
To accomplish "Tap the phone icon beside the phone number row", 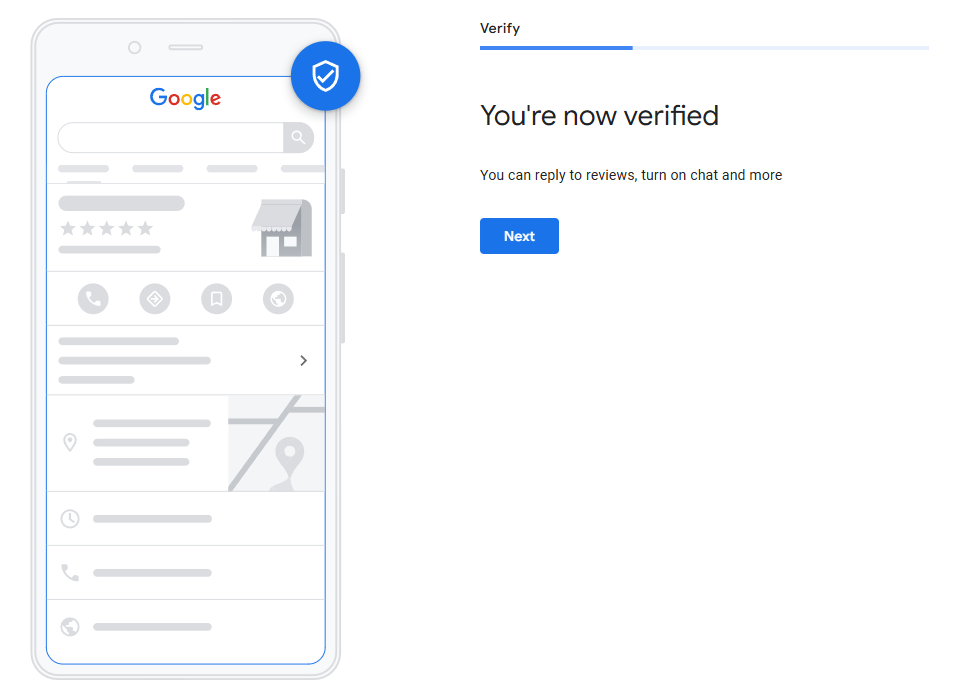I will pyautogui.click(x=69, y=572).
